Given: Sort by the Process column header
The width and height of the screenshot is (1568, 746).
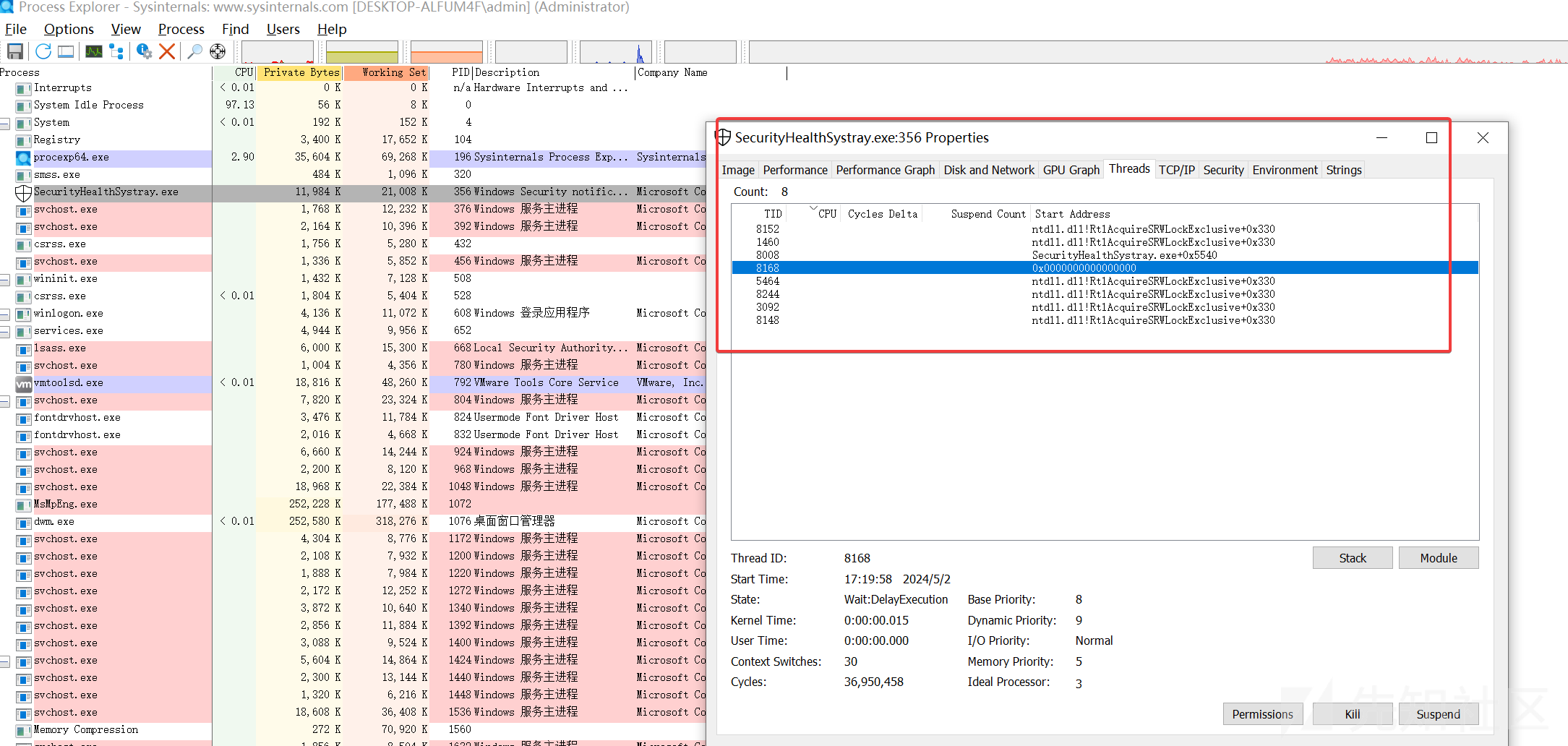Looking at the screenshot, I should click(x=106, y=72).
